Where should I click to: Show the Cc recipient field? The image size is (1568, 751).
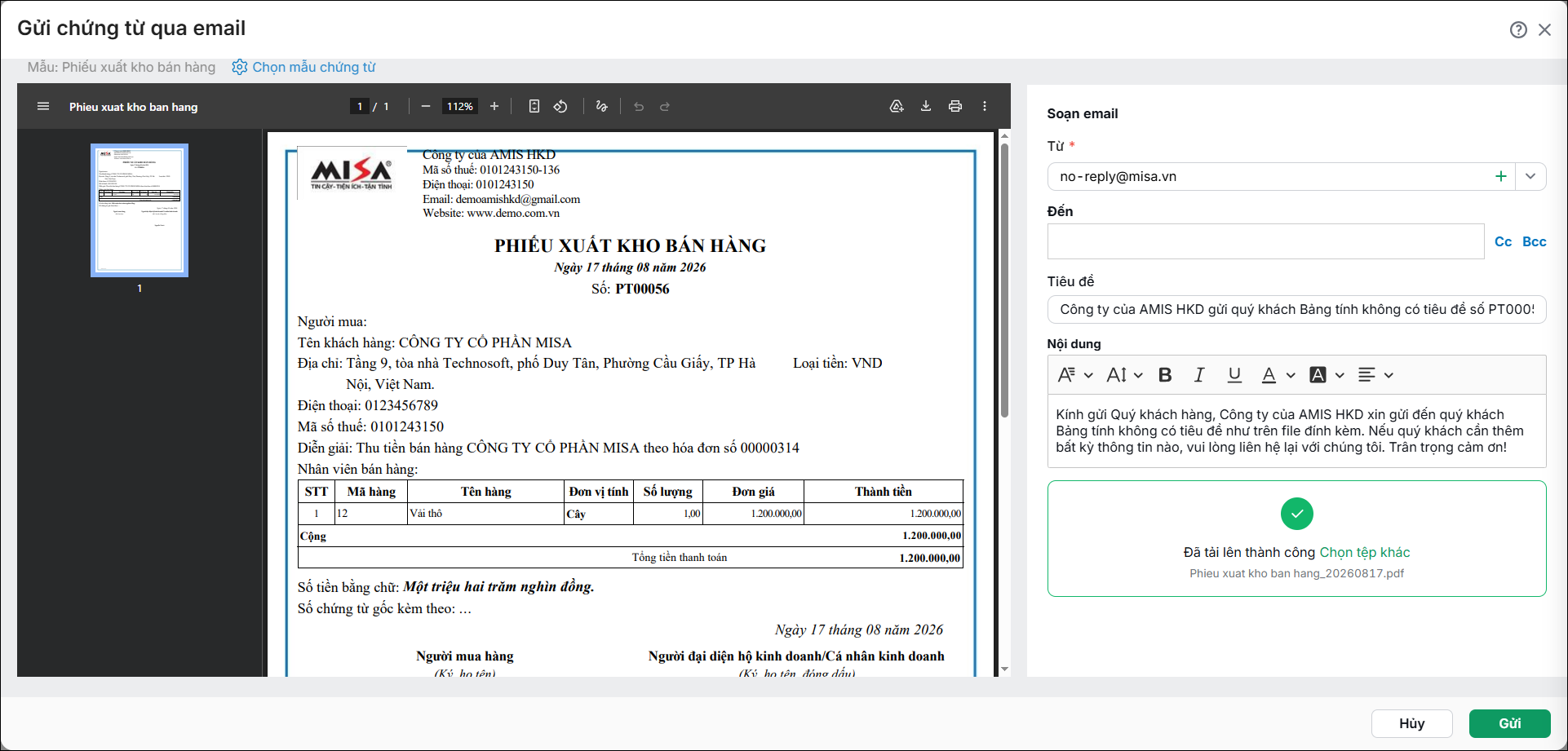point(1503,242)
